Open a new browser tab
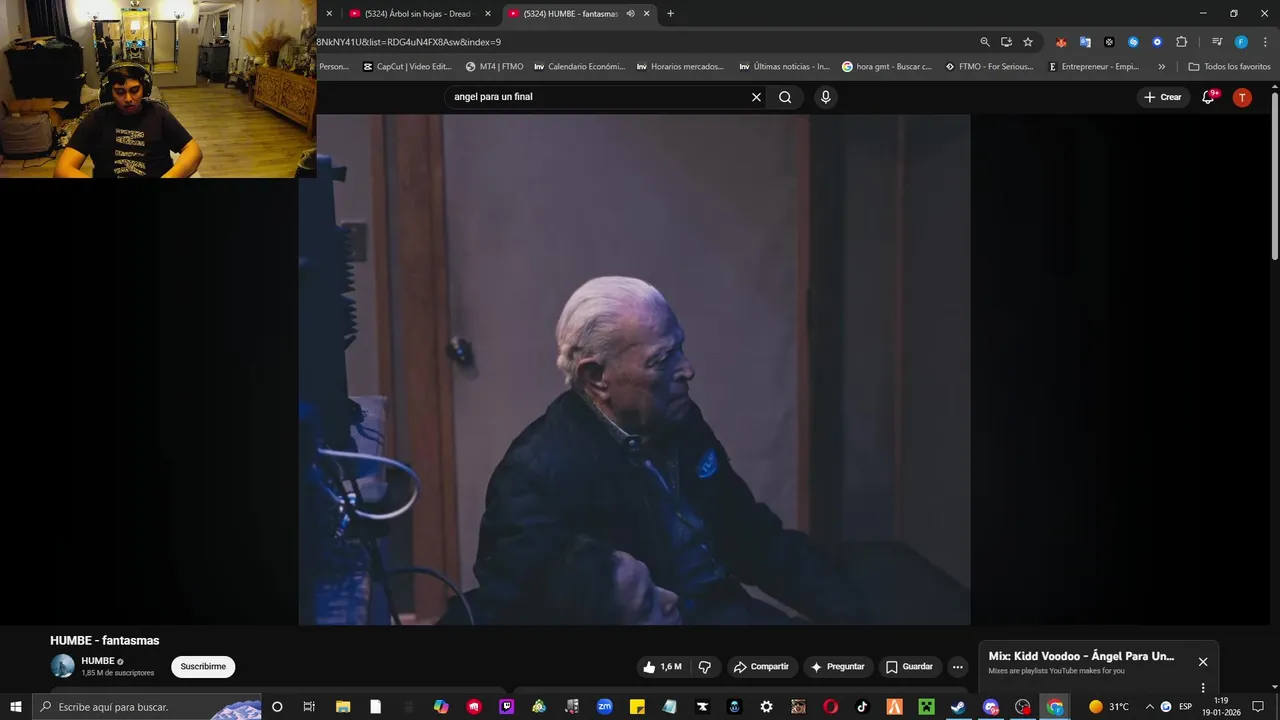 pos(670,13)
